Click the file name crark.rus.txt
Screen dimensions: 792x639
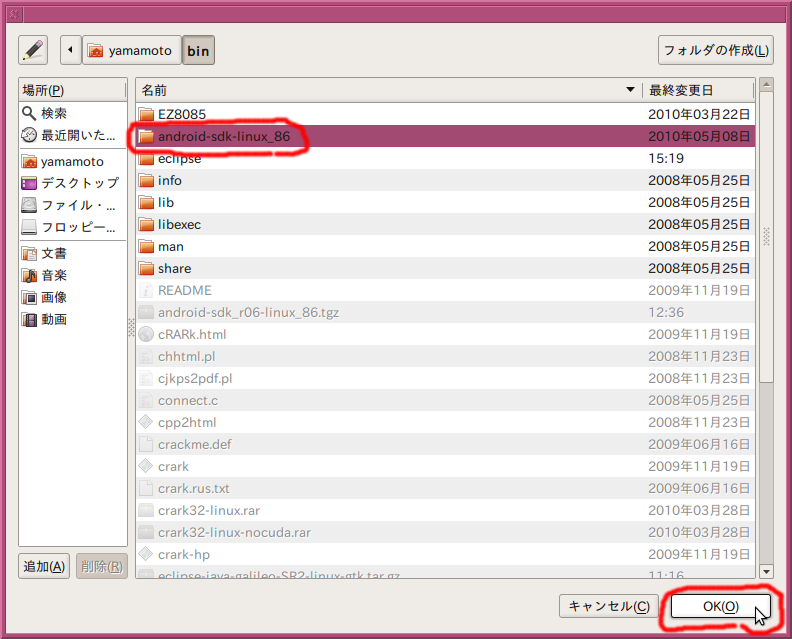point(193,488)
